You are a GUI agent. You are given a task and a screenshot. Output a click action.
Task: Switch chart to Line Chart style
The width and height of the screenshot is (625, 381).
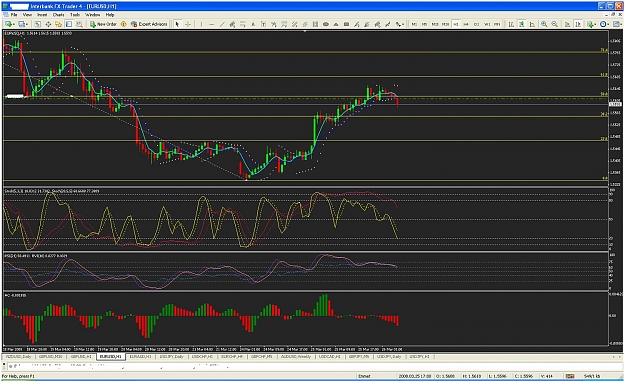click(532, 24)
